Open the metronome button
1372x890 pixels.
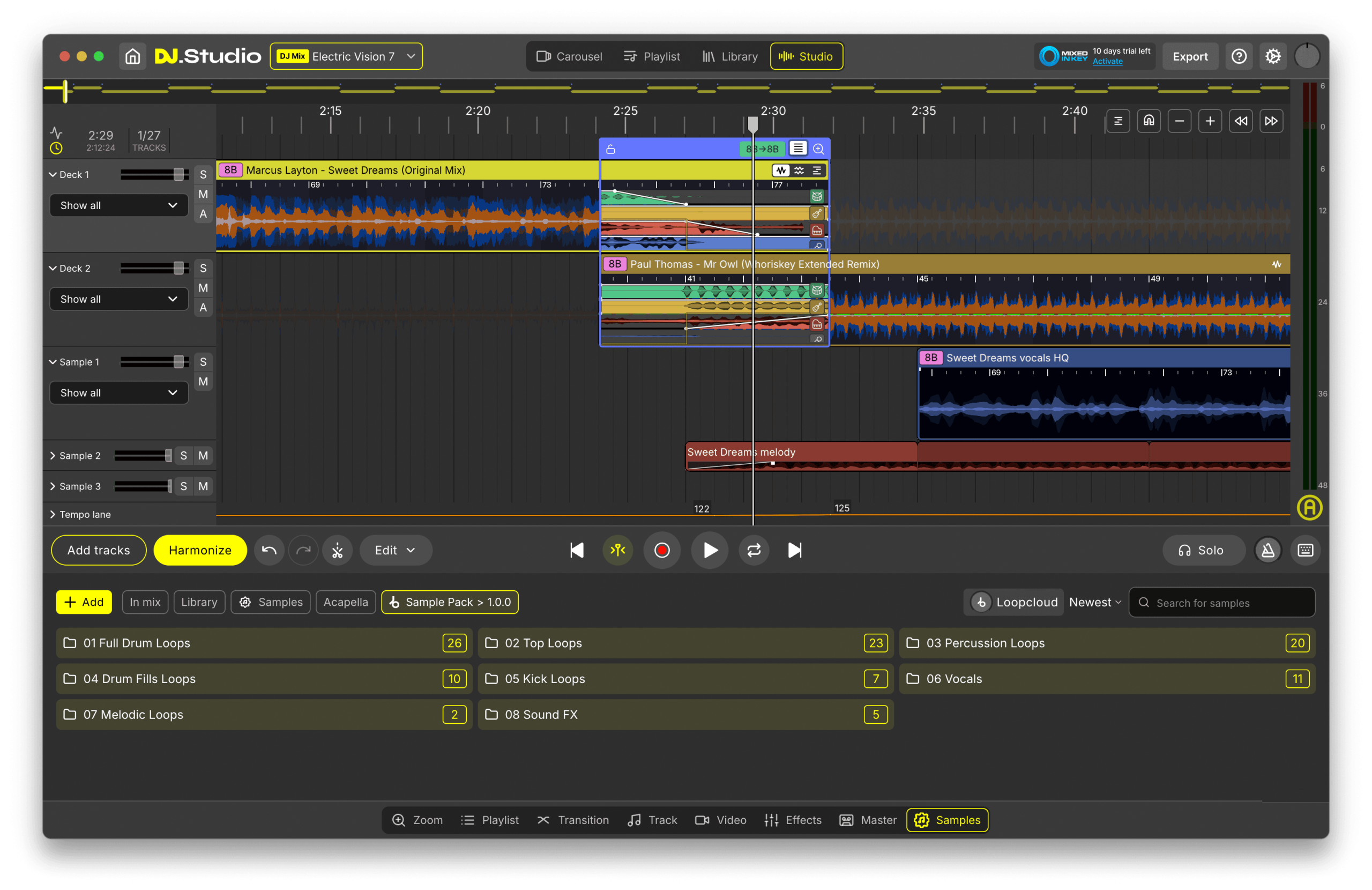[1267, 550]
